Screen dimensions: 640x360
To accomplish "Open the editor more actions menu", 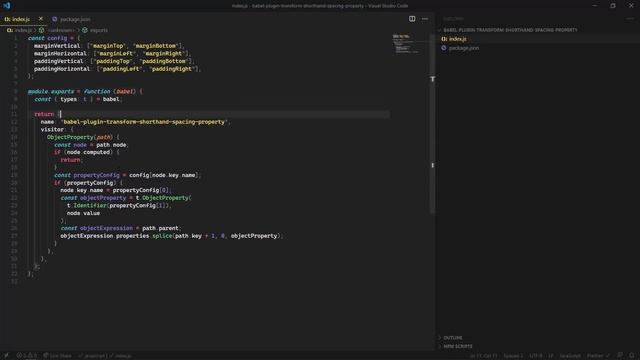I will (425, 19).
